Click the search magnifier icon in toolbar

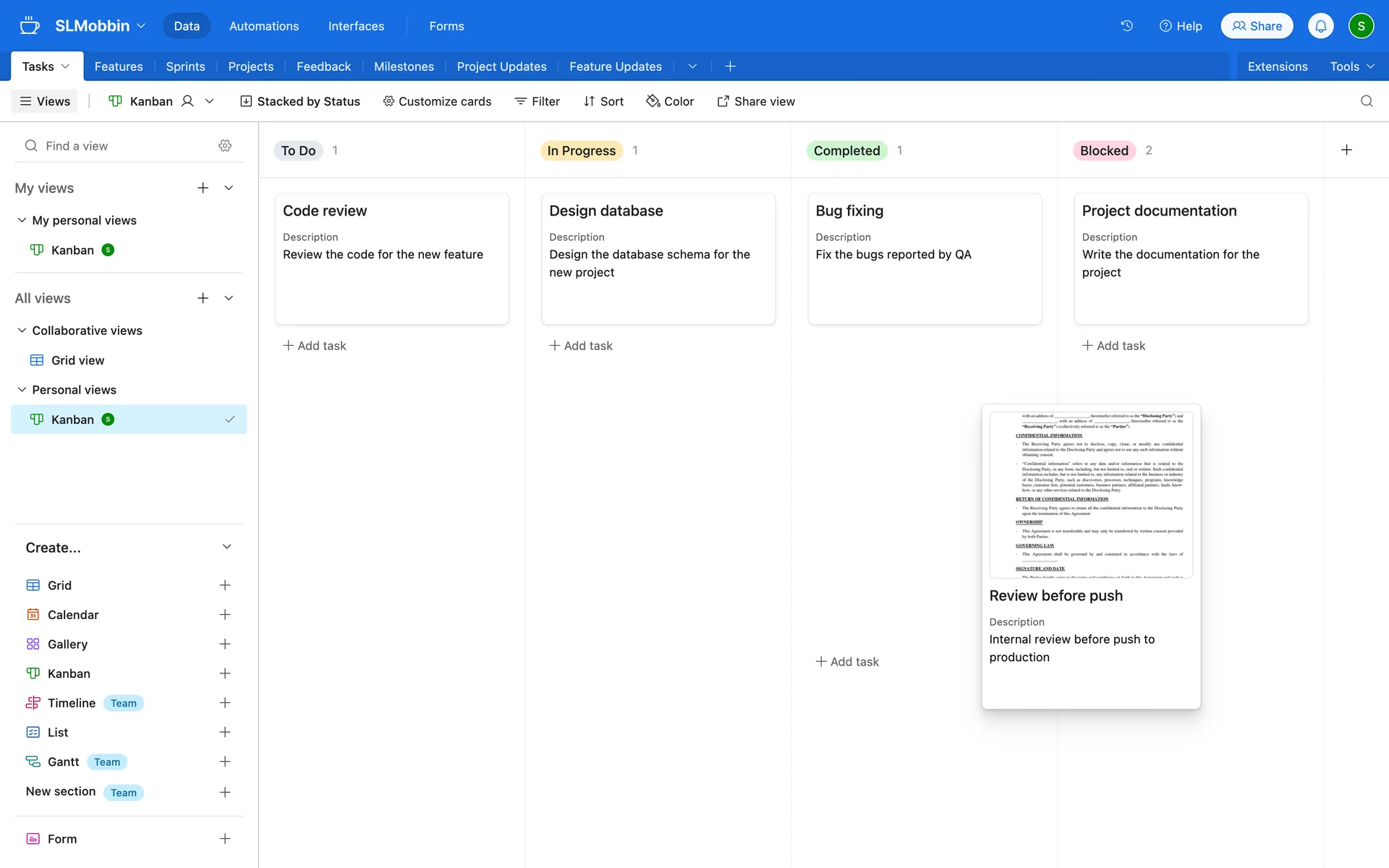tap(1367, 101)
